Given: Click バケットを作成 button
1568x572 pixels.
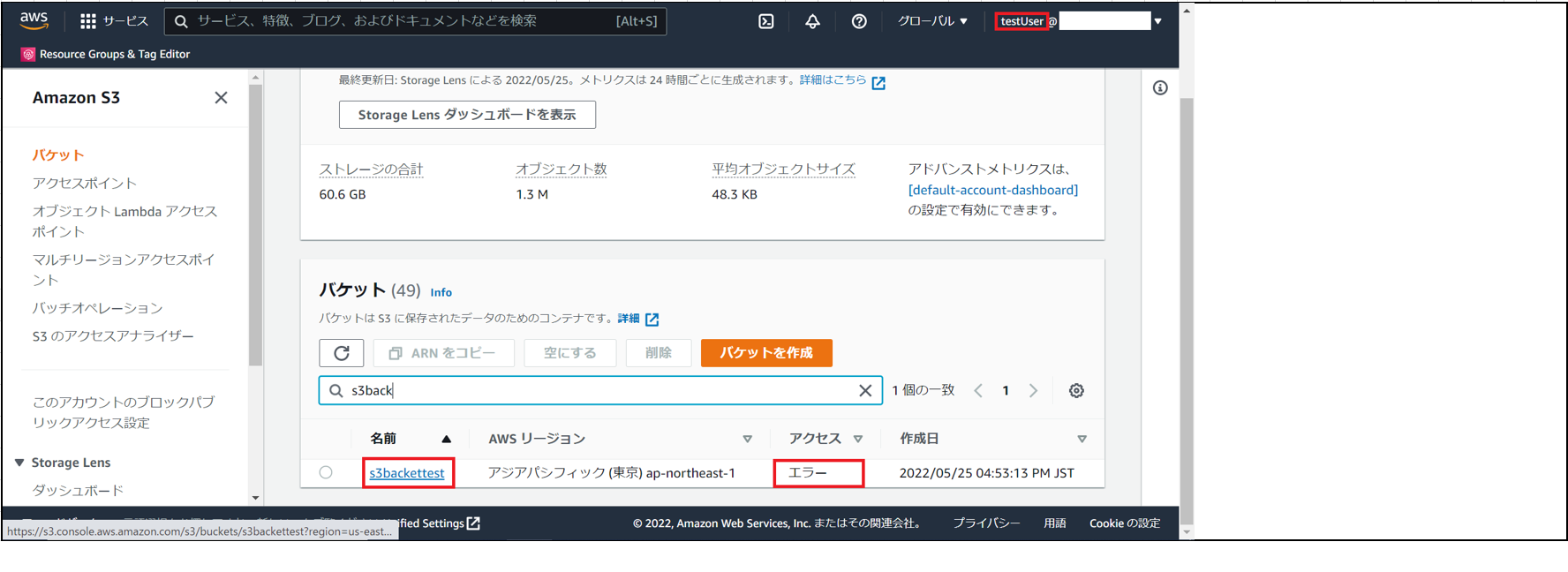Looking at the screenshot, I should 766,353.
